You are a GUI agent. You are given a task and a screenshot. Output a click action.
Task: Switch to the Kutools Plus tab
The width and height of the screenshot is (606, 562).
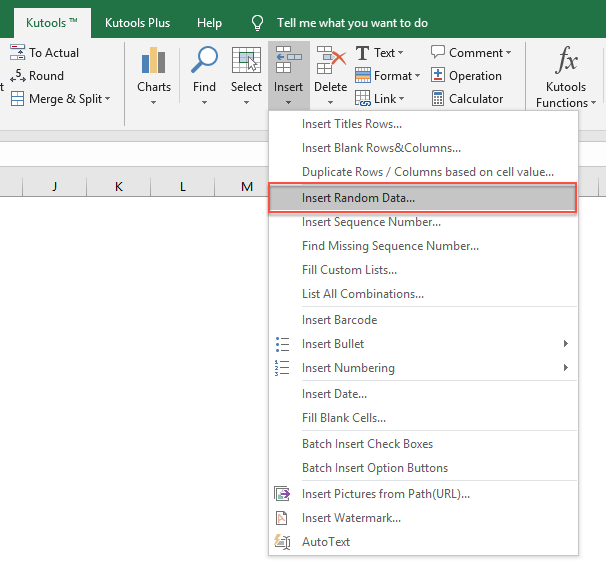point(138,23)
